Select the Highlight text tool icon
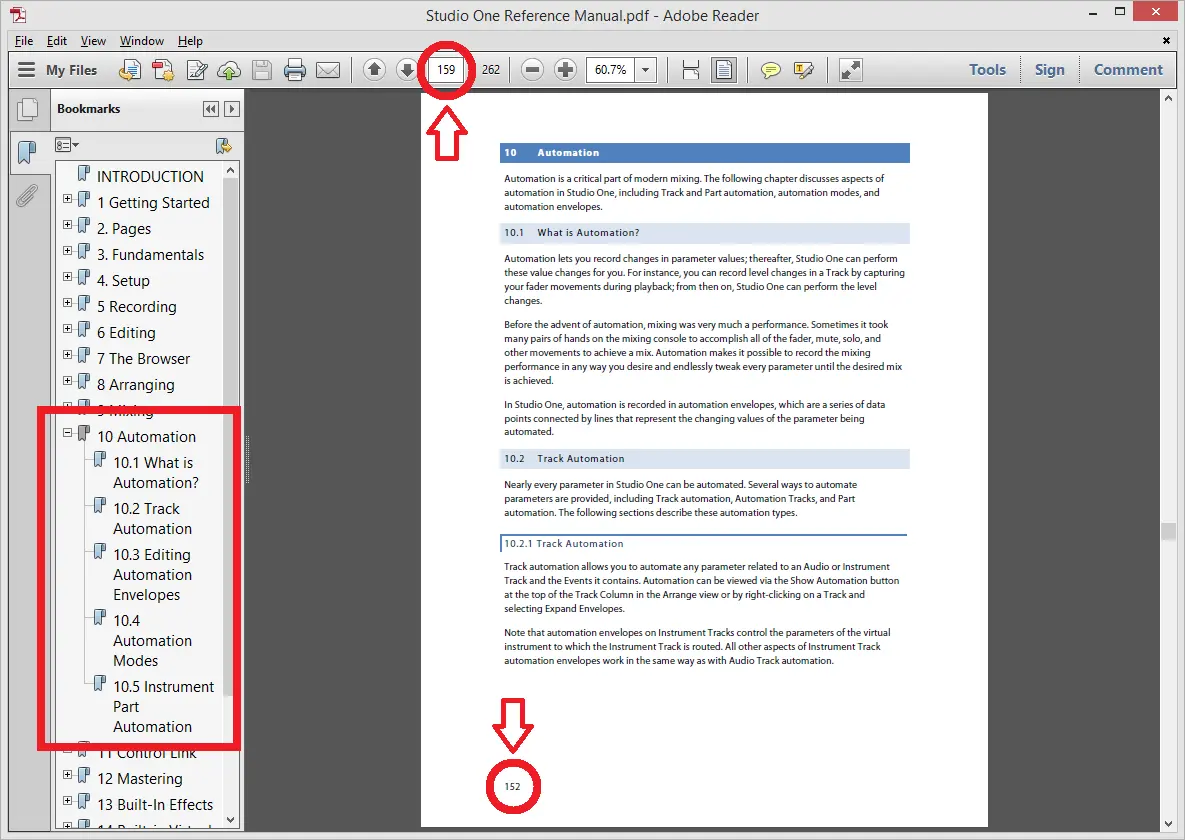The height and width of the screenshot is (840, 1185). coord(803,70)
